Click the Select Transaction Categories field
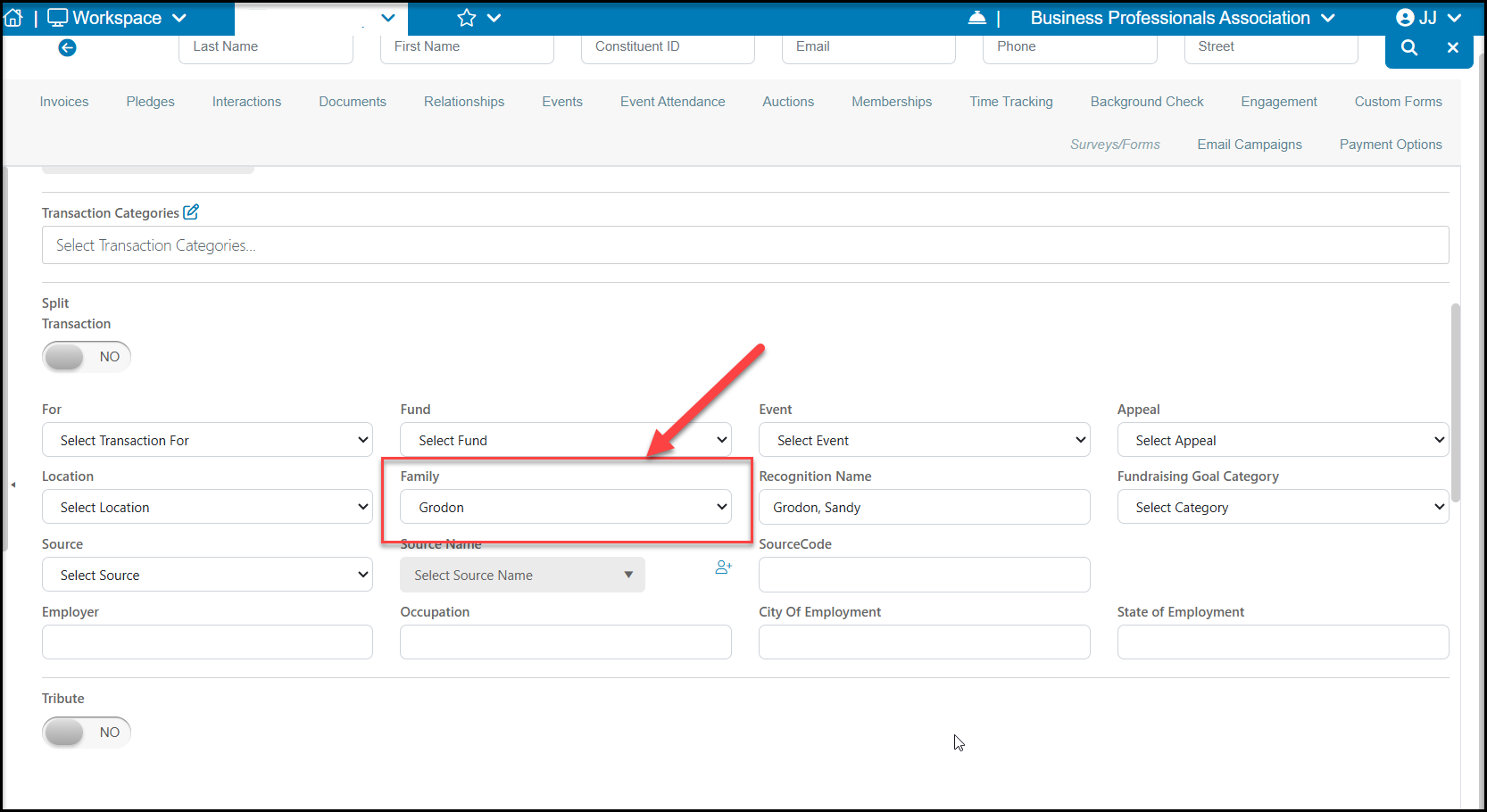 pos(745,245)
